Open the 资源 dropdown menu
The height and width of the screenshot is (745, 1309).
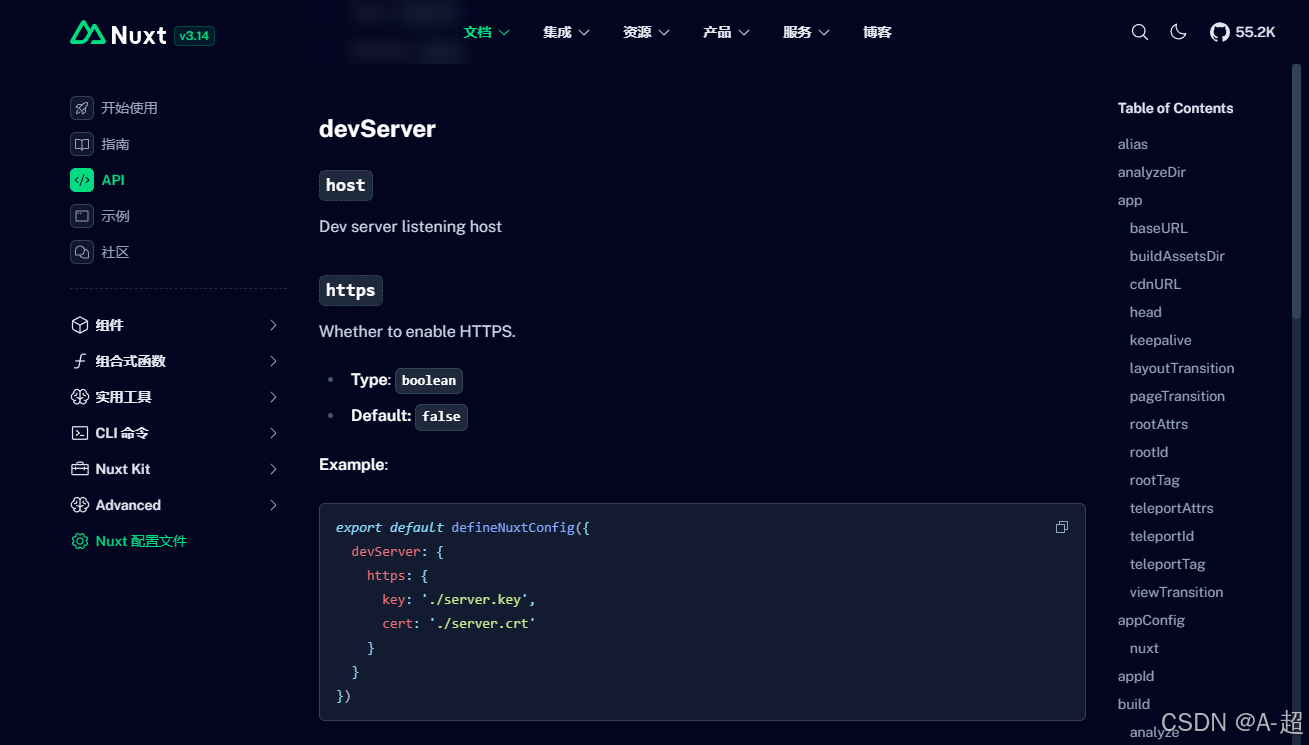coord(646,31)
